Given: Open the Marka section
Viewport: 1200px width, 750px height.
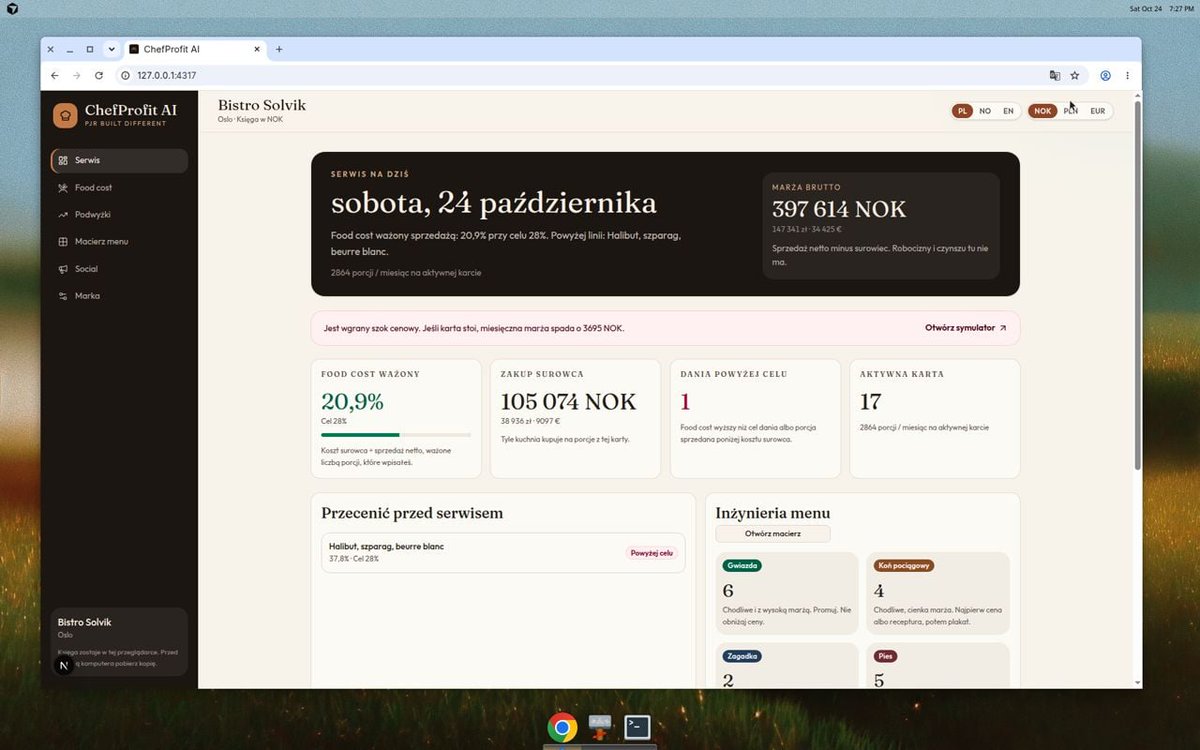Looking at the screenshot, I should (119, 296).
